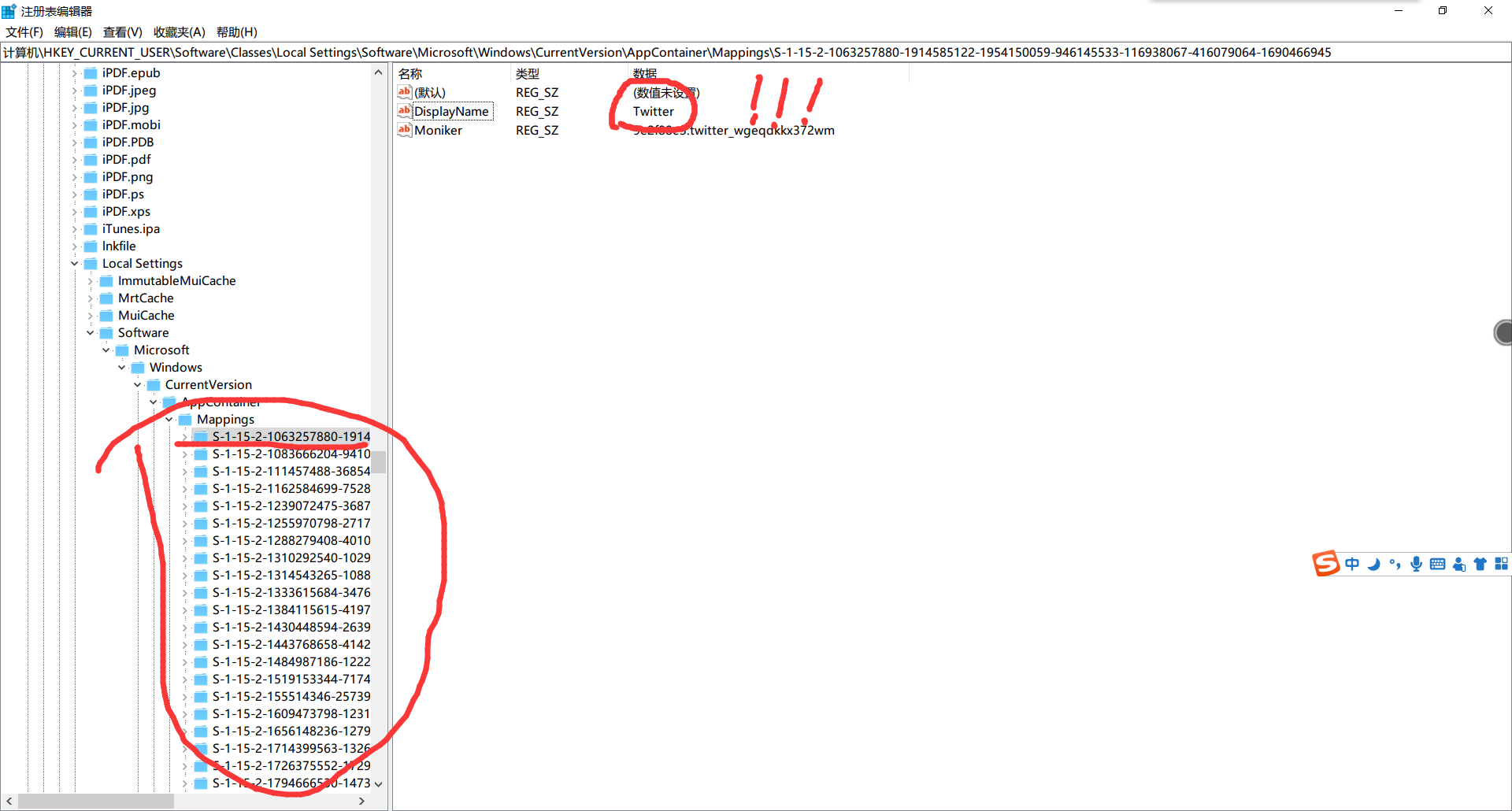Image resolution: width=1512 pixels, height=811 pixels.
Task: Select key S-1-15-2-1083666204-9410
Action: [x=291, y=454]
